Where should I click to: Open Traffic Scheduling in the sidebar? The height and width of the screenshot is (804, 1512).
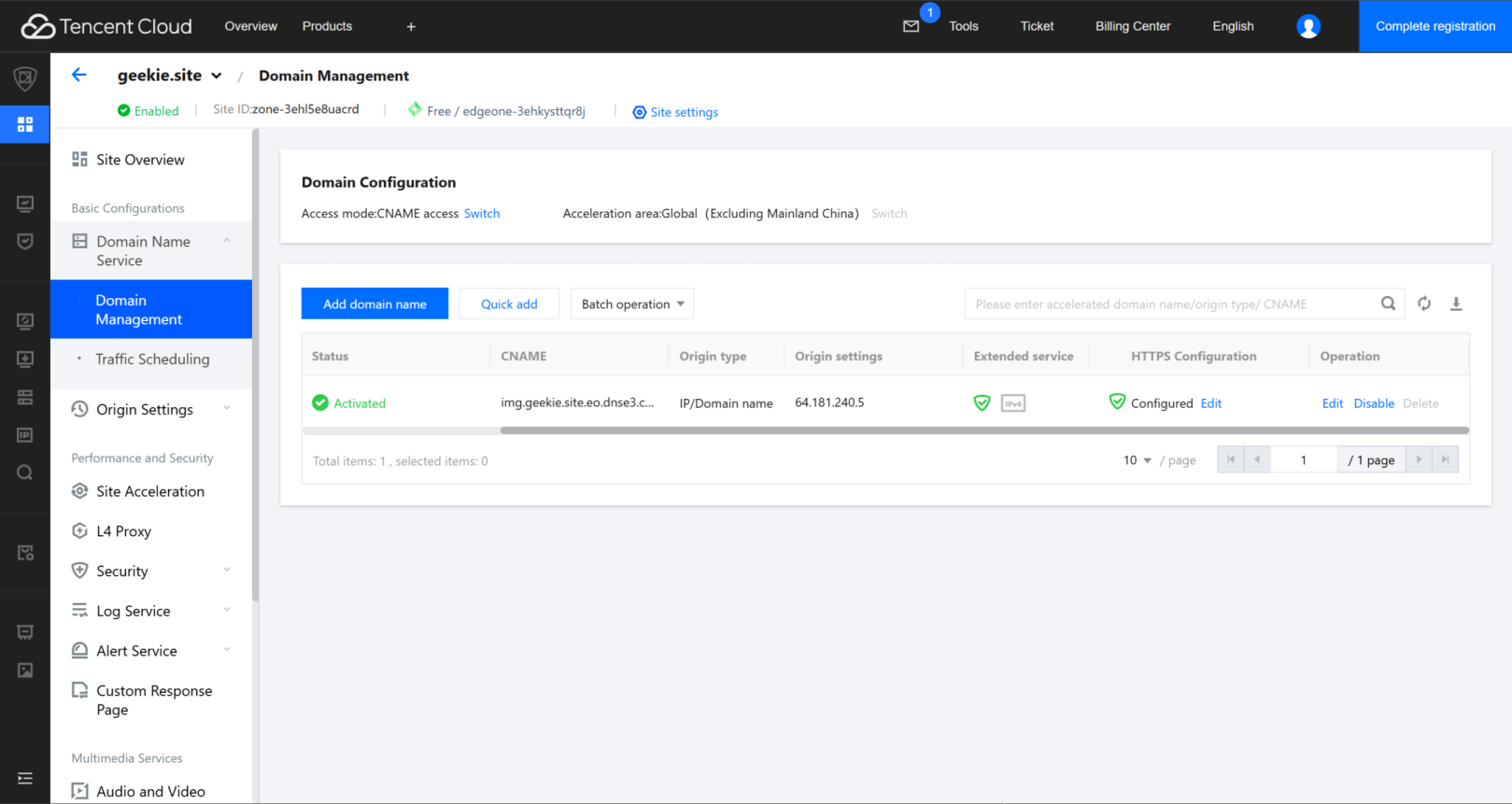[x=152, y=359]
